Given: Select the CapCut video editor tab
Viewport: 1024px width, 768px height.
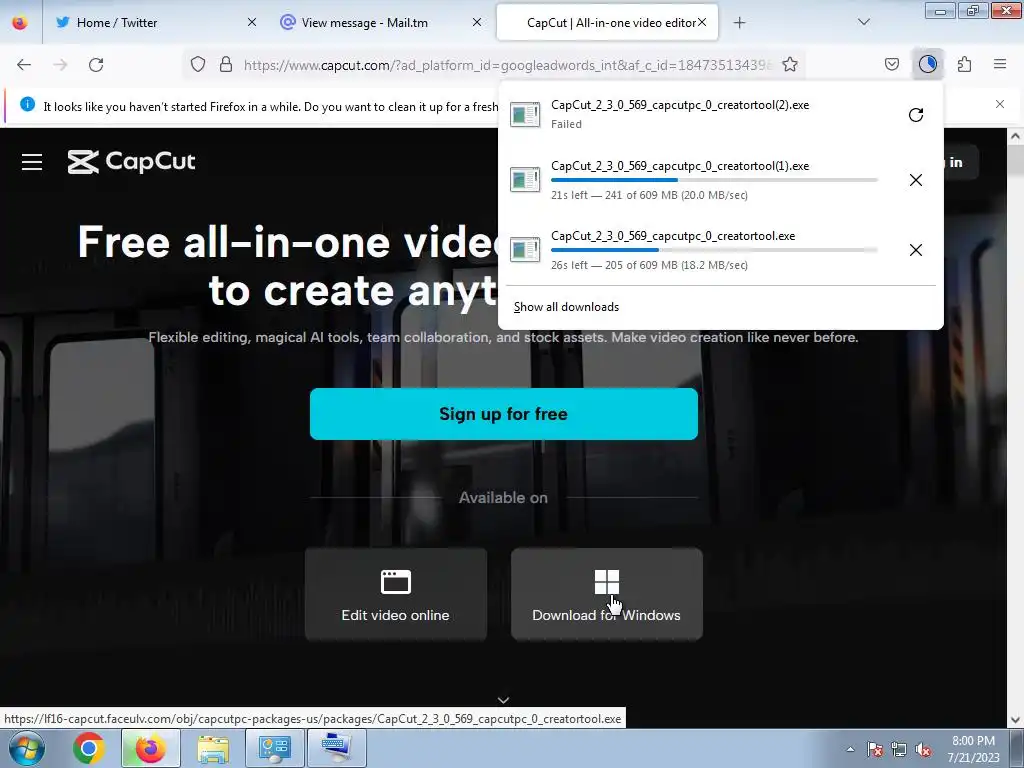Looking at the screenshot, I should [x=607, y=22].
